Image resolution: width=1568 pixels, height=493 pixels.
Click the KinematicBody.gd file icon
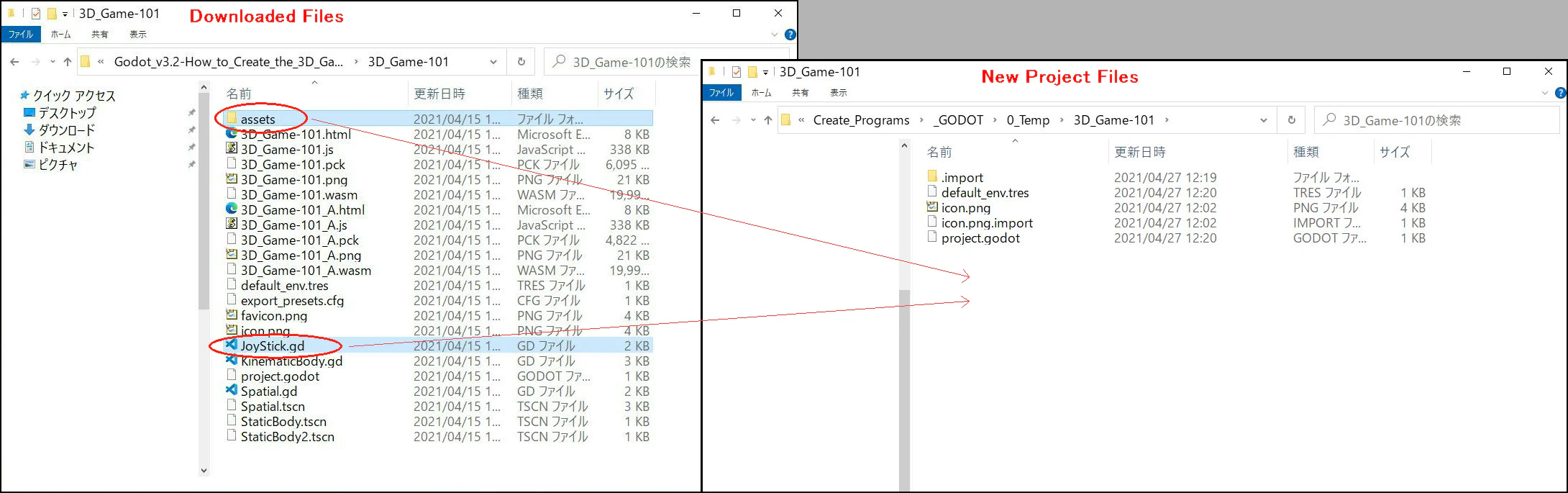[232, 360]
